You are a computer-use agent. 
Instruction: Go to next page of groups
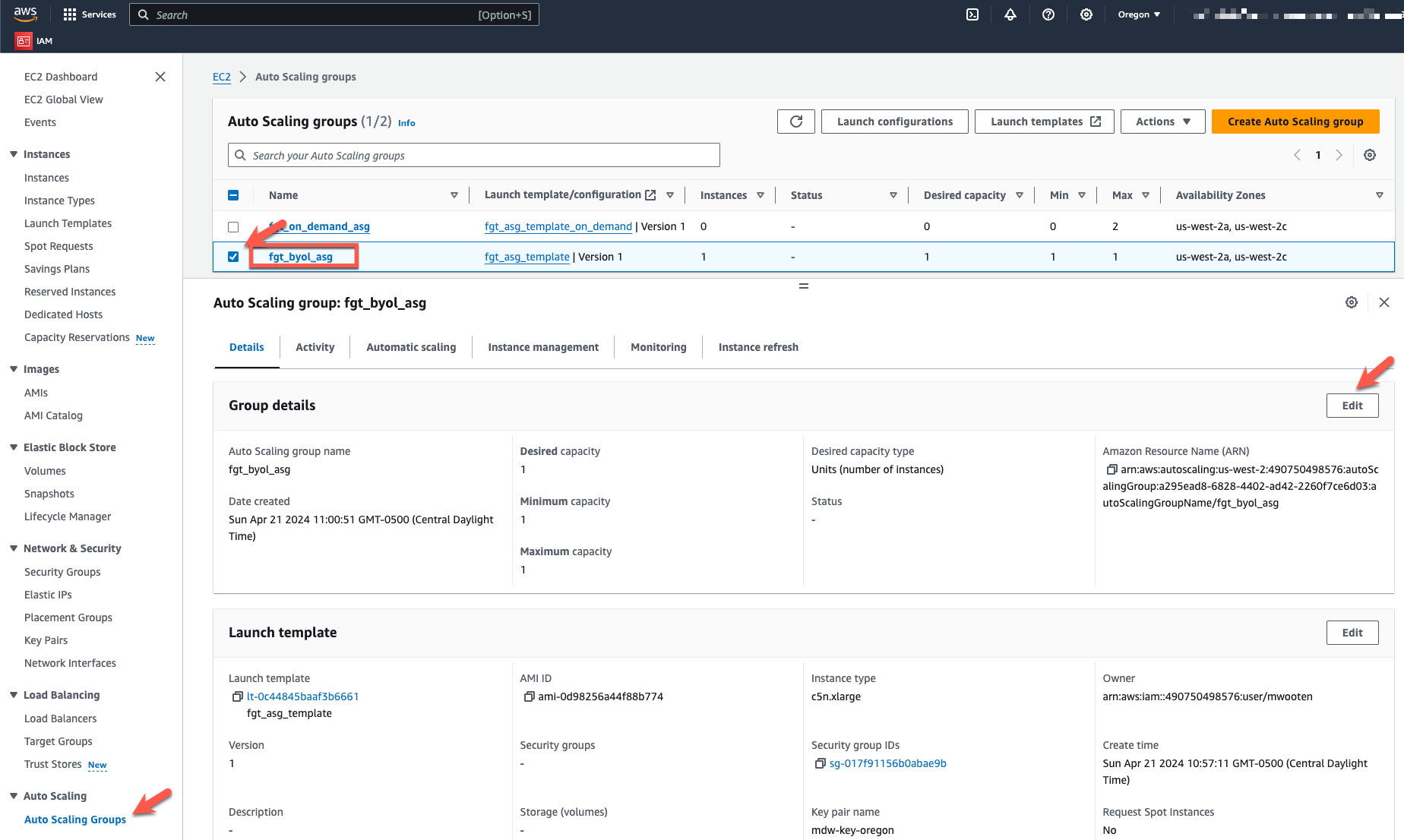pyautogui.click(x=1339, y=155)
